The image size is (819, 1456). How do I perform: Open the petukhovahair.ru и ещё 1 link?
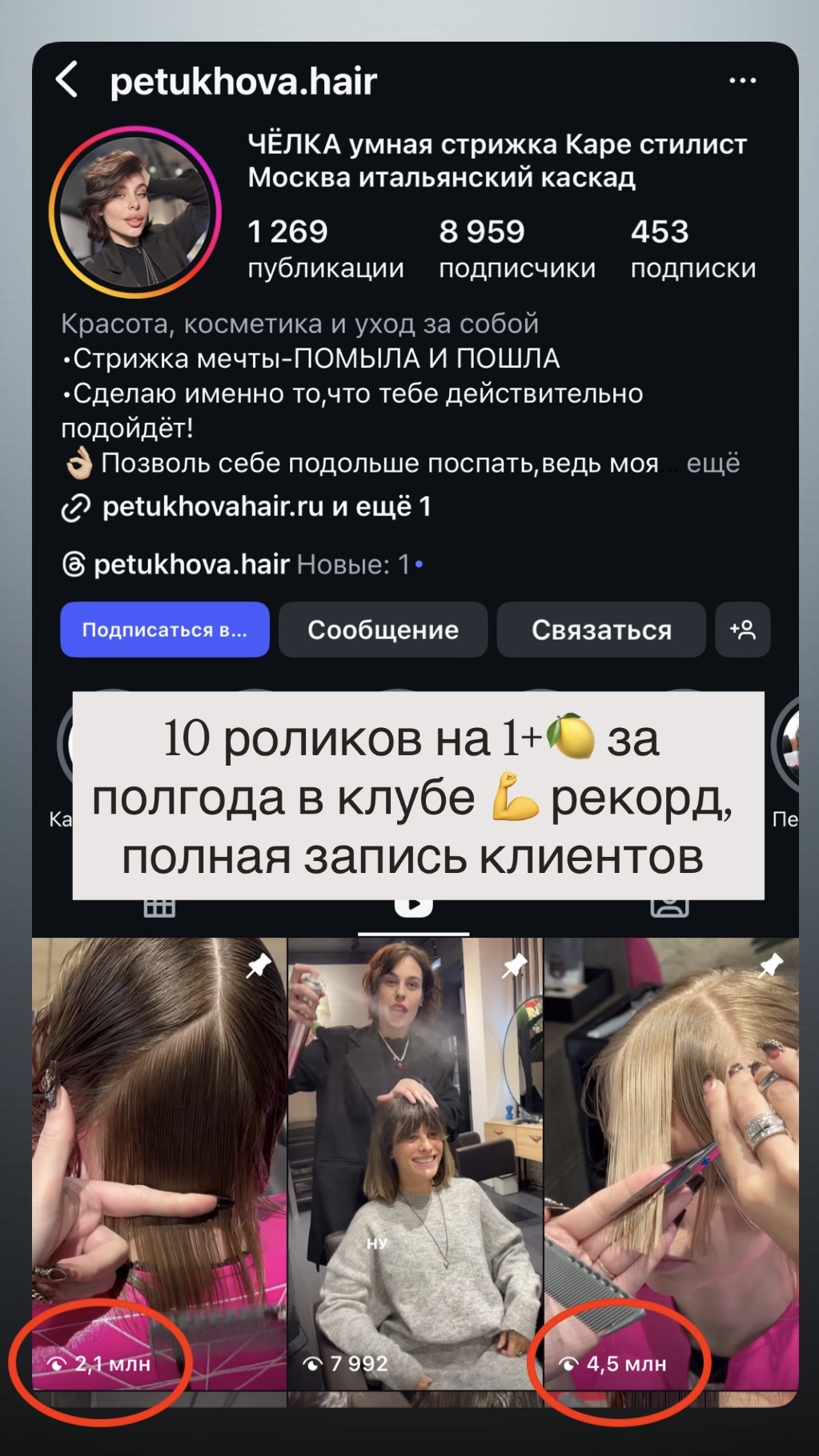pos(267,507)
